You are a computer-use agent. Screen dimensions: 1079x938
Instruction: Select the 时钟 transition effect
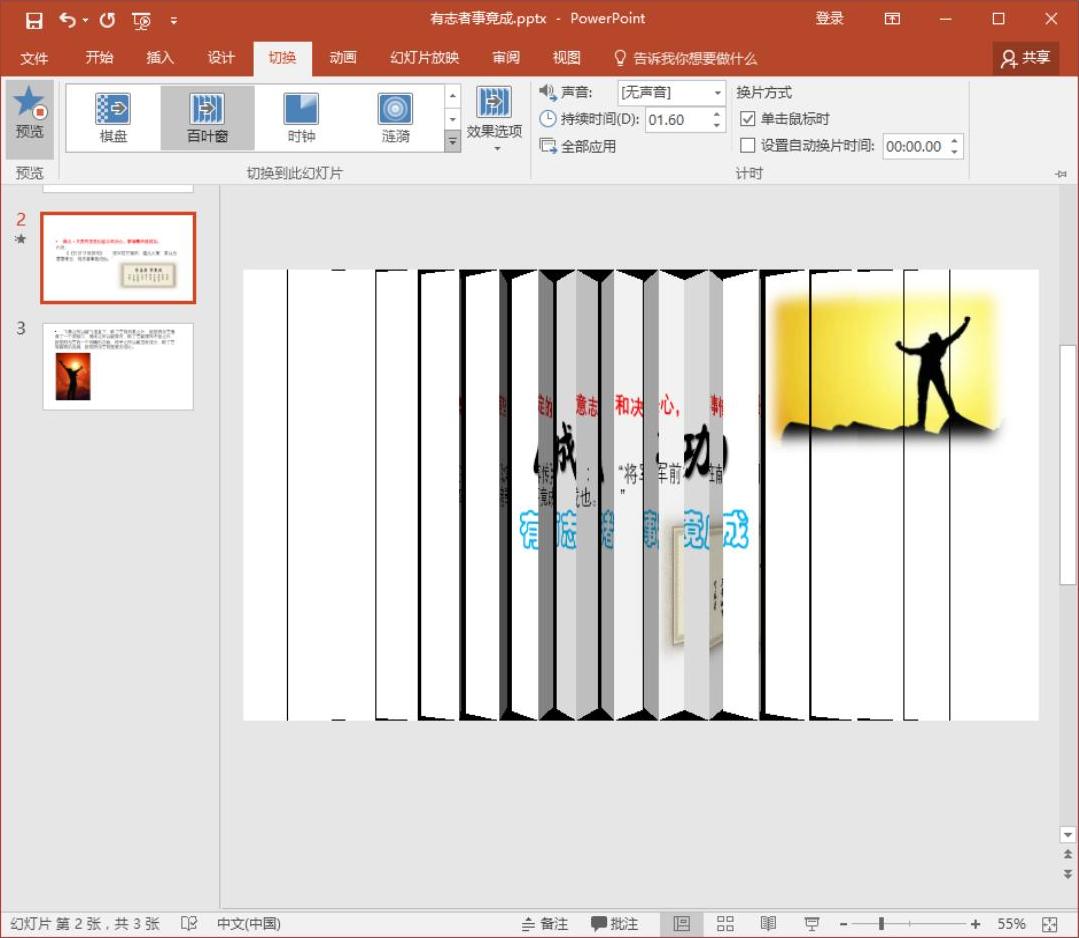pyautogui.click(x=301, y=118)
